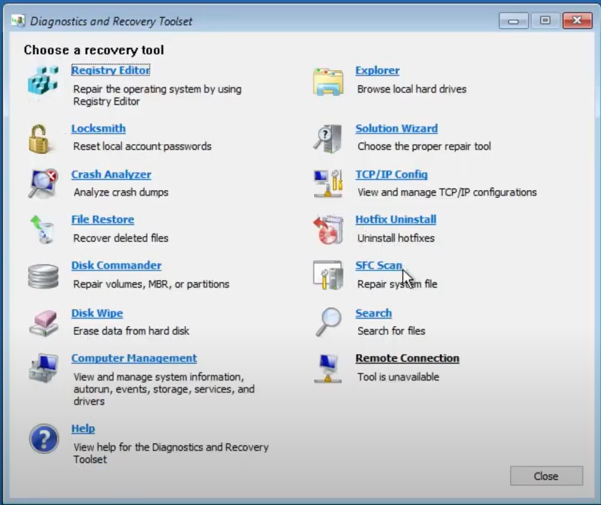Screen dimensions: 601x505
Task: Click the blue Help question mark icon
Action: pyautogui.click(x=44, y=439)
